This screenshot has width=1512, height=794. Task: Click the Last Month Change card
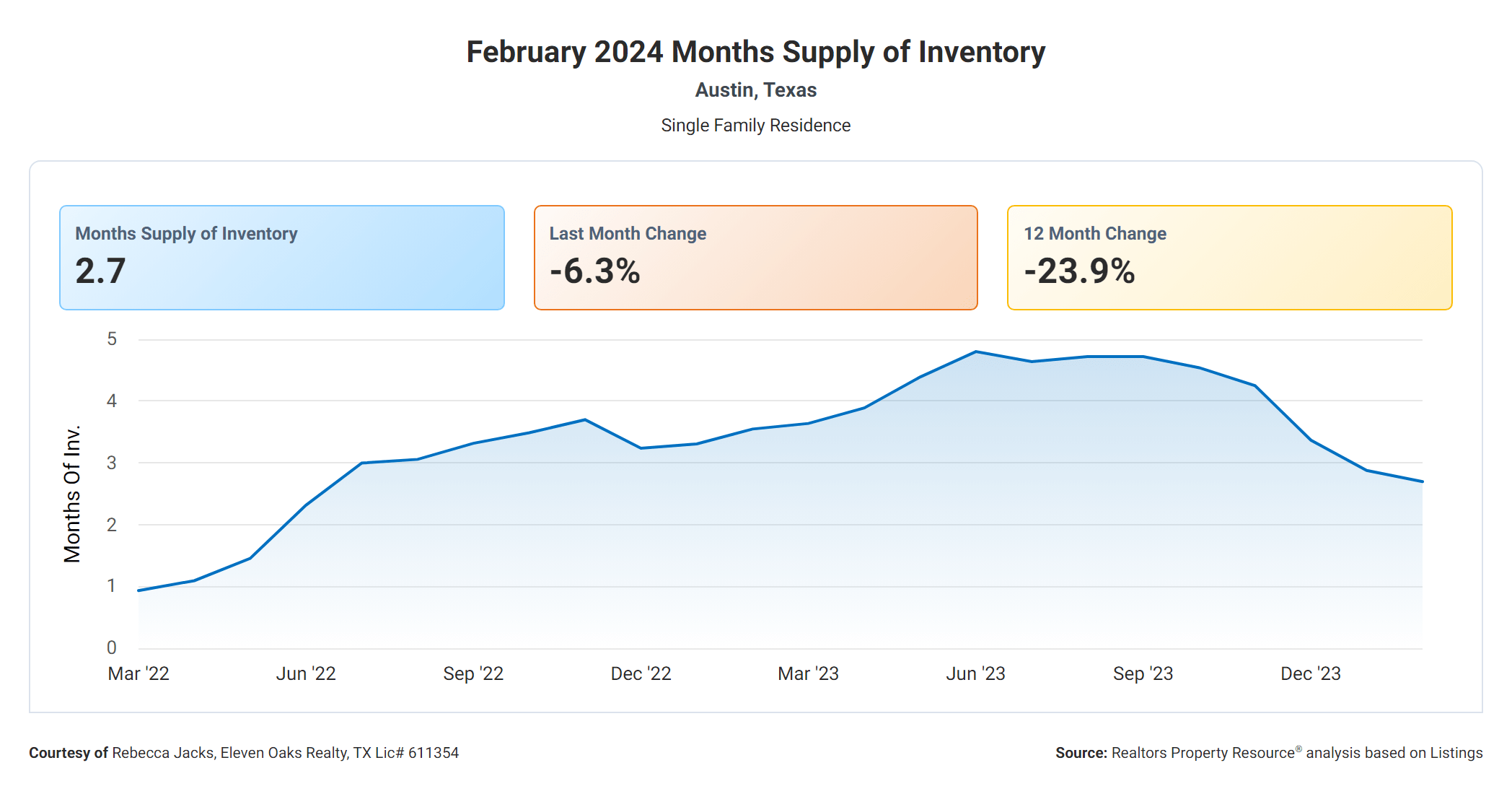[755, 257]
